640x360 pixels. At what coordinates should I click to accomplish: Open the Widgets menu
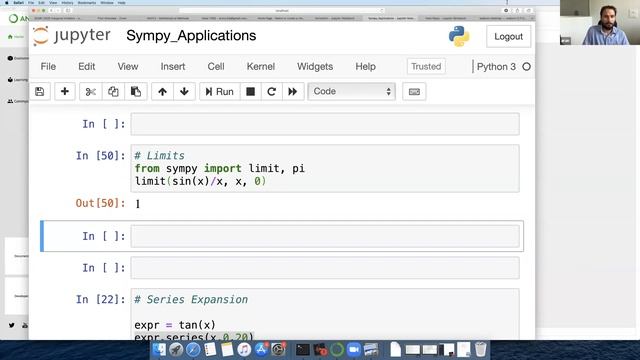[x=315, y=67]
